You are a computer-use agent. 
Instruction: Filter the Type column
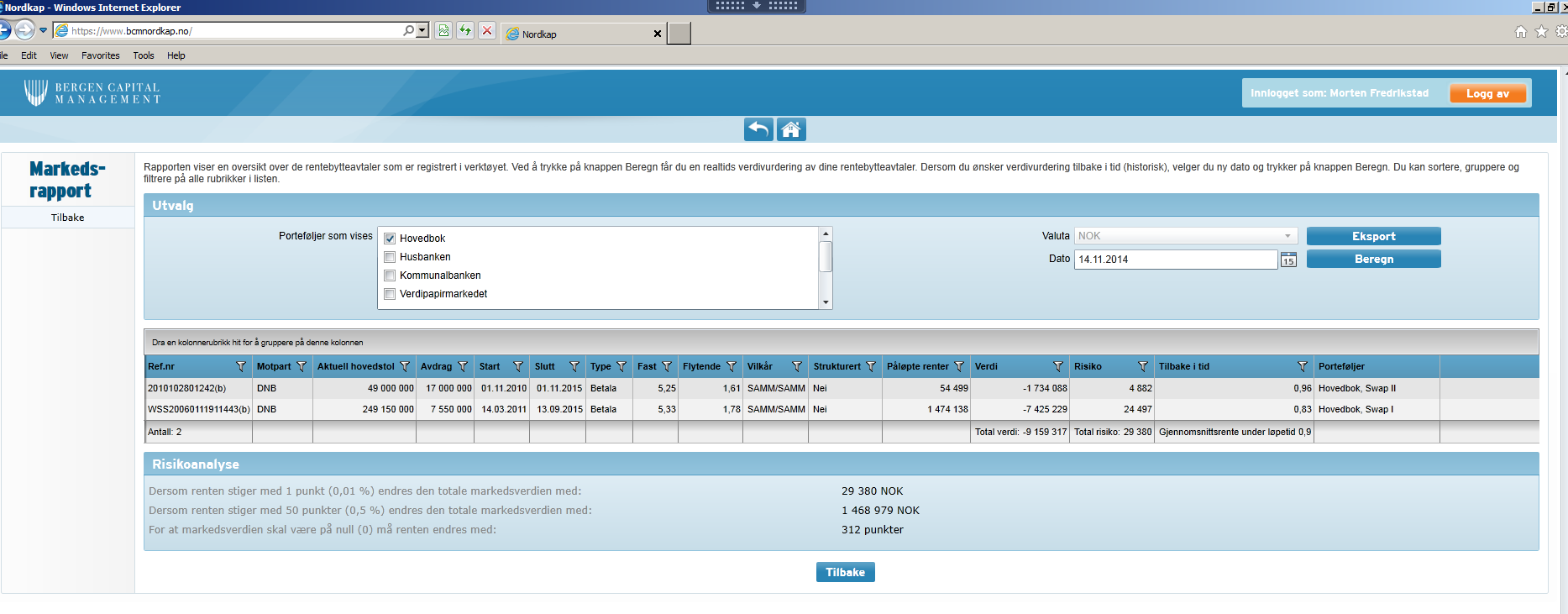click(621, 366)
